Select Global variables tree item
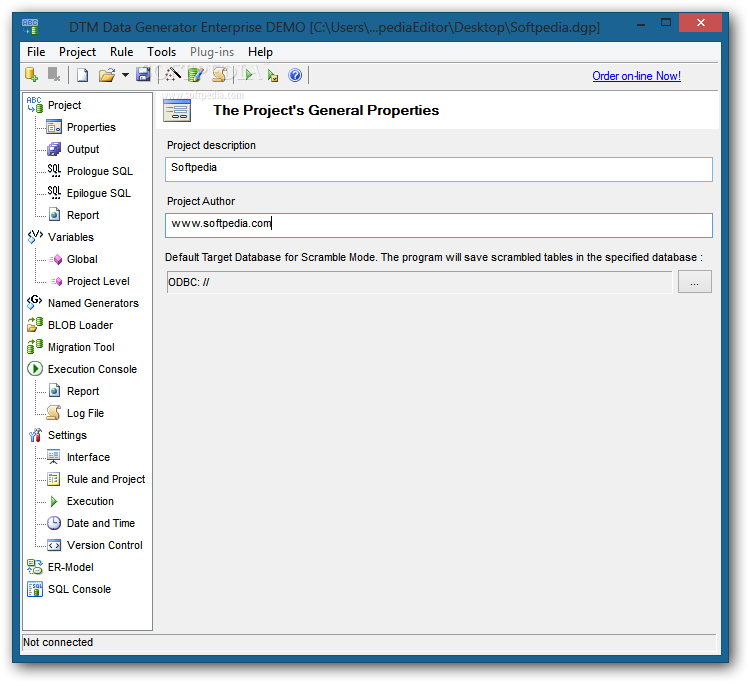749x683 pixels. 82,259
